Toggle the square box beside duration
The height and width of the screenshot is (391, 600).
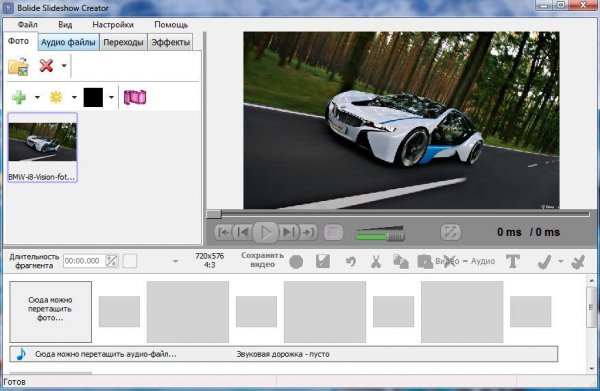[130, 261]
